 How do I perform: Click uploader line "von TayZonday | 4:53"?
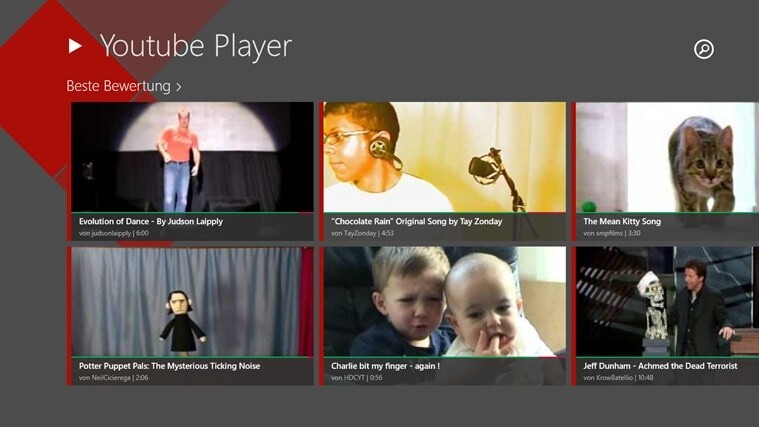point(363,233)
